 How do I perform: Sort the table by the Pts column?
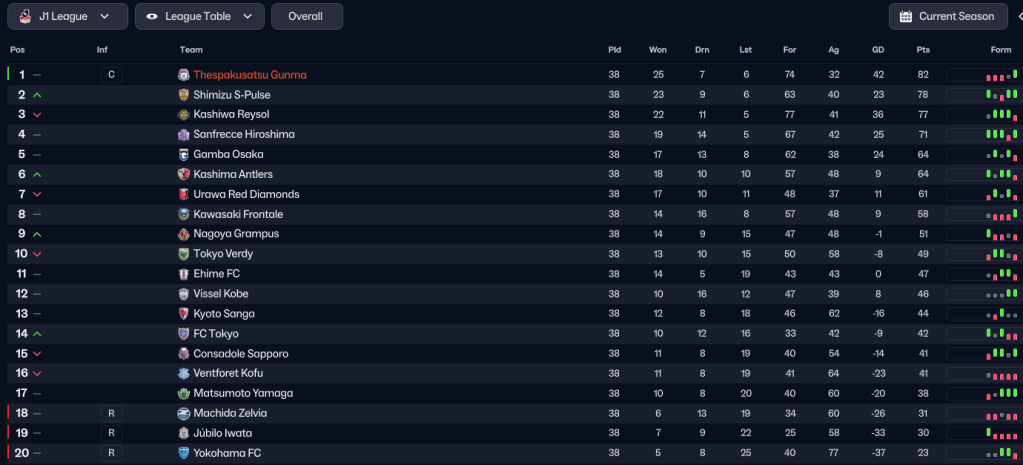tap(922, 50)
